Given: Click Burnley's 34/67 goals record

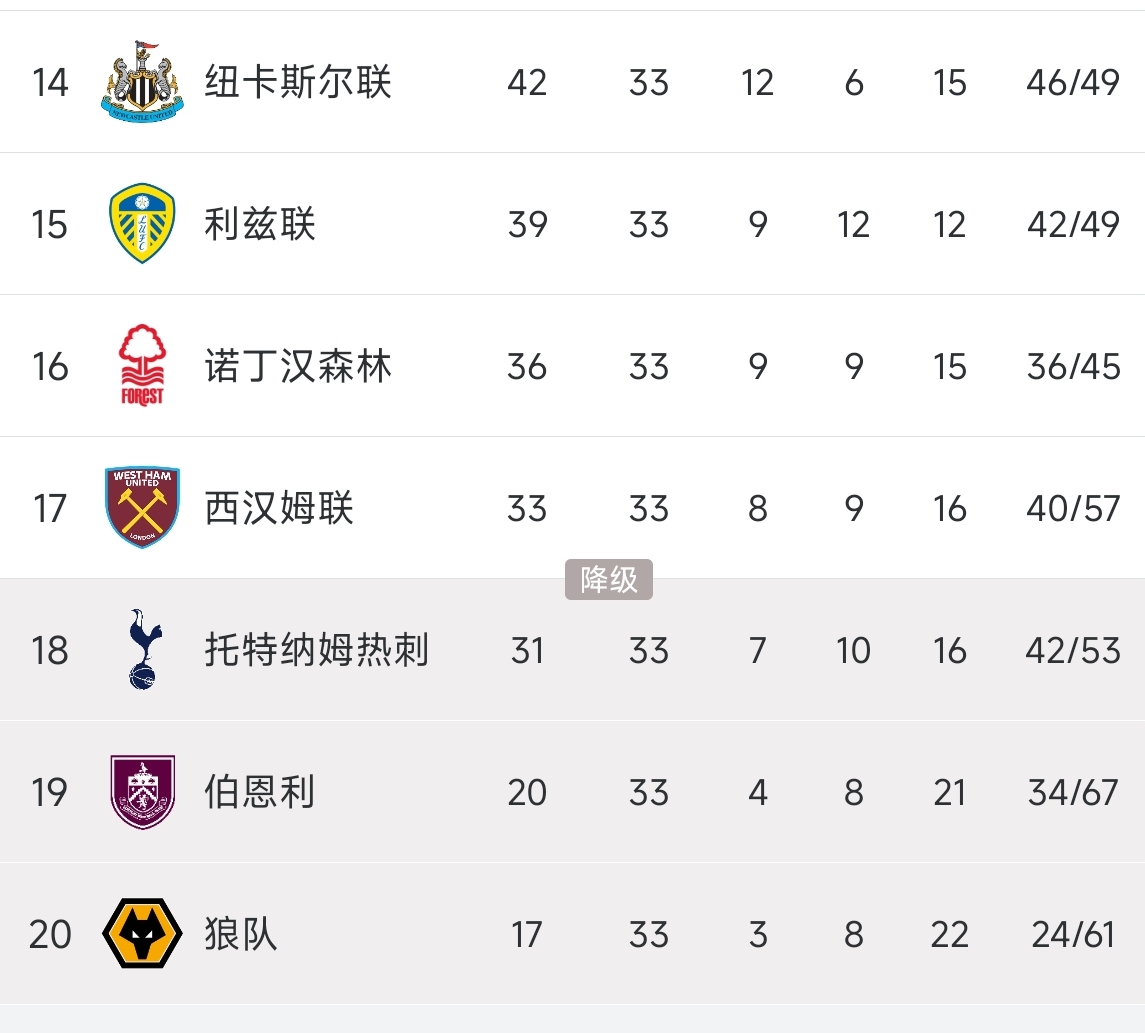Looking at the screenshot, I should (x=1073, y=792).
